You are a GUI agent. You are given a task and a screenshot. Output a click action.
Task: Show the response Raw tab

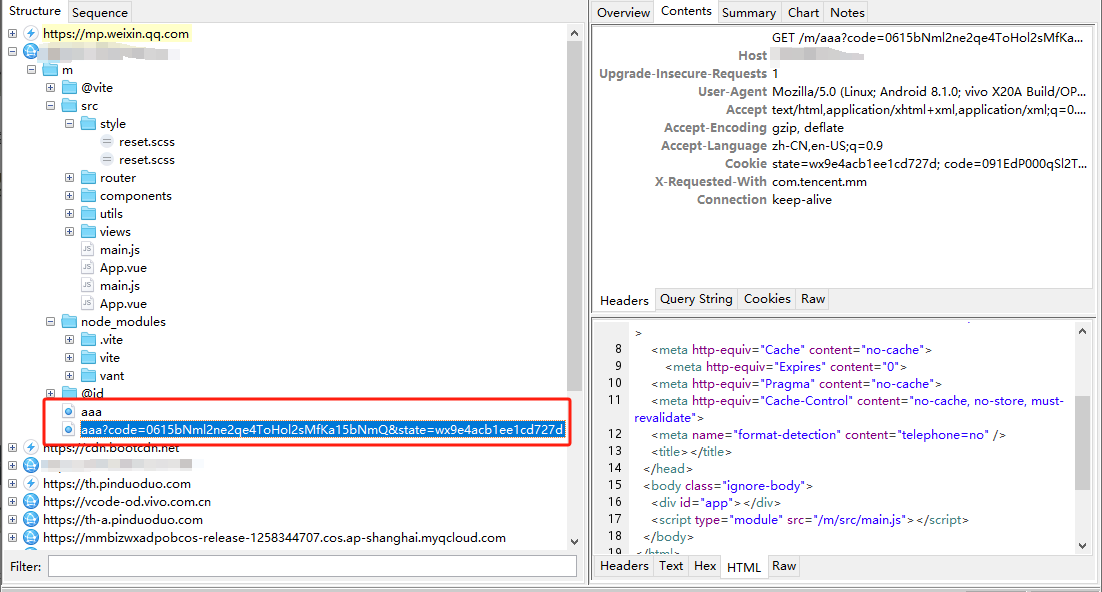pyautogui.click(x=784, y=566)
